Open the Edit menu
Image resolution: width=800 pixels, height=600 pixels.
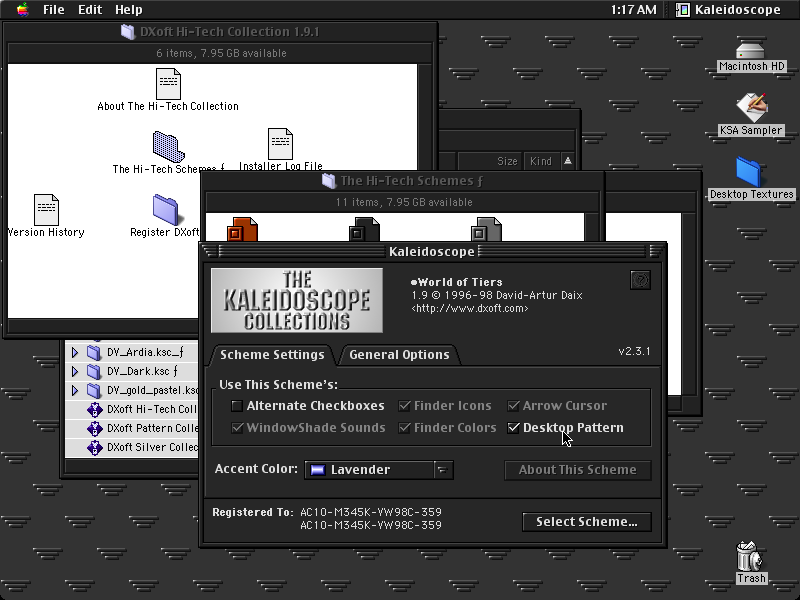coord(90,9)
